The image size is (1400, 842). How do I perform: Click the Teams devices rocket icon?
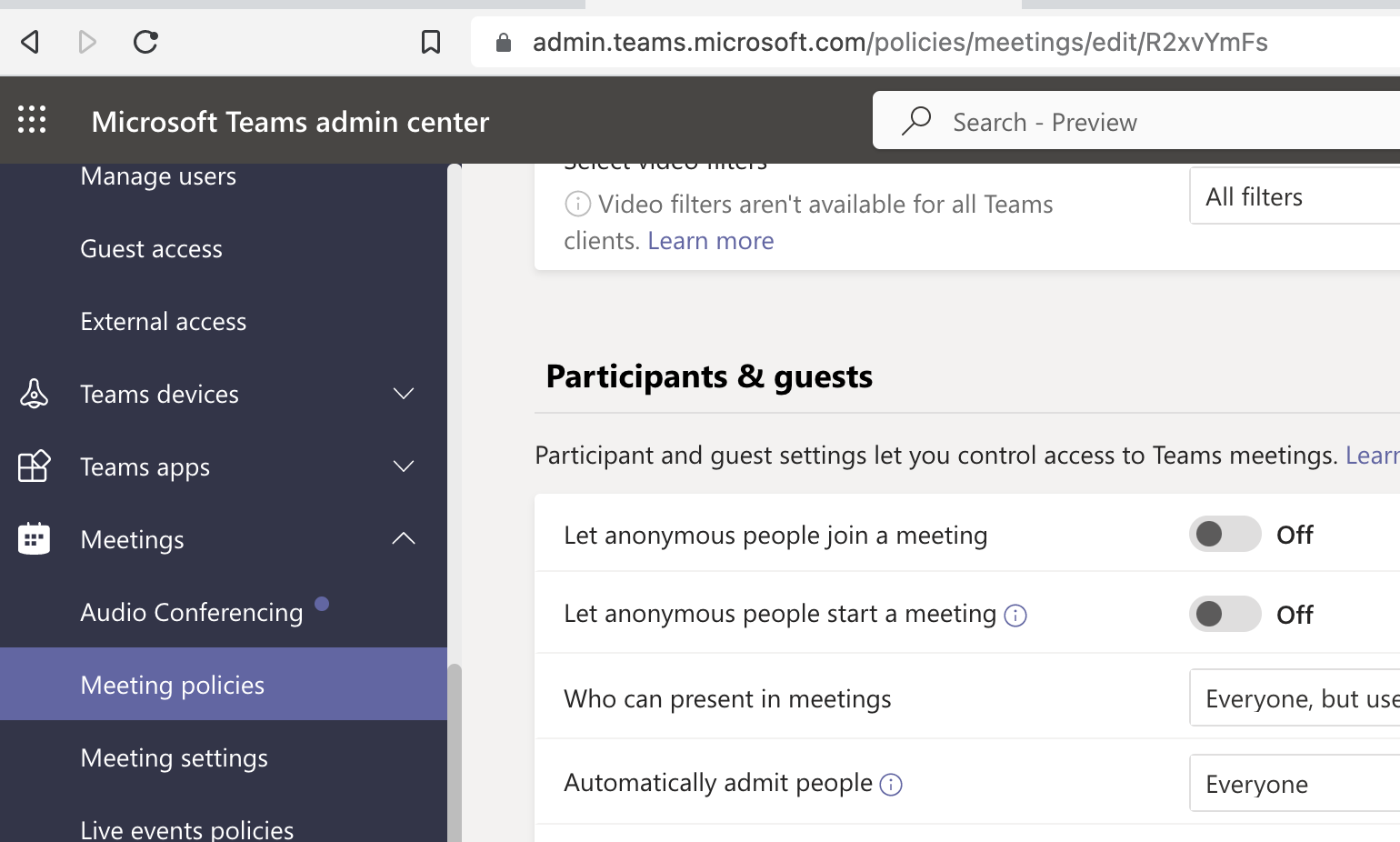34,394
